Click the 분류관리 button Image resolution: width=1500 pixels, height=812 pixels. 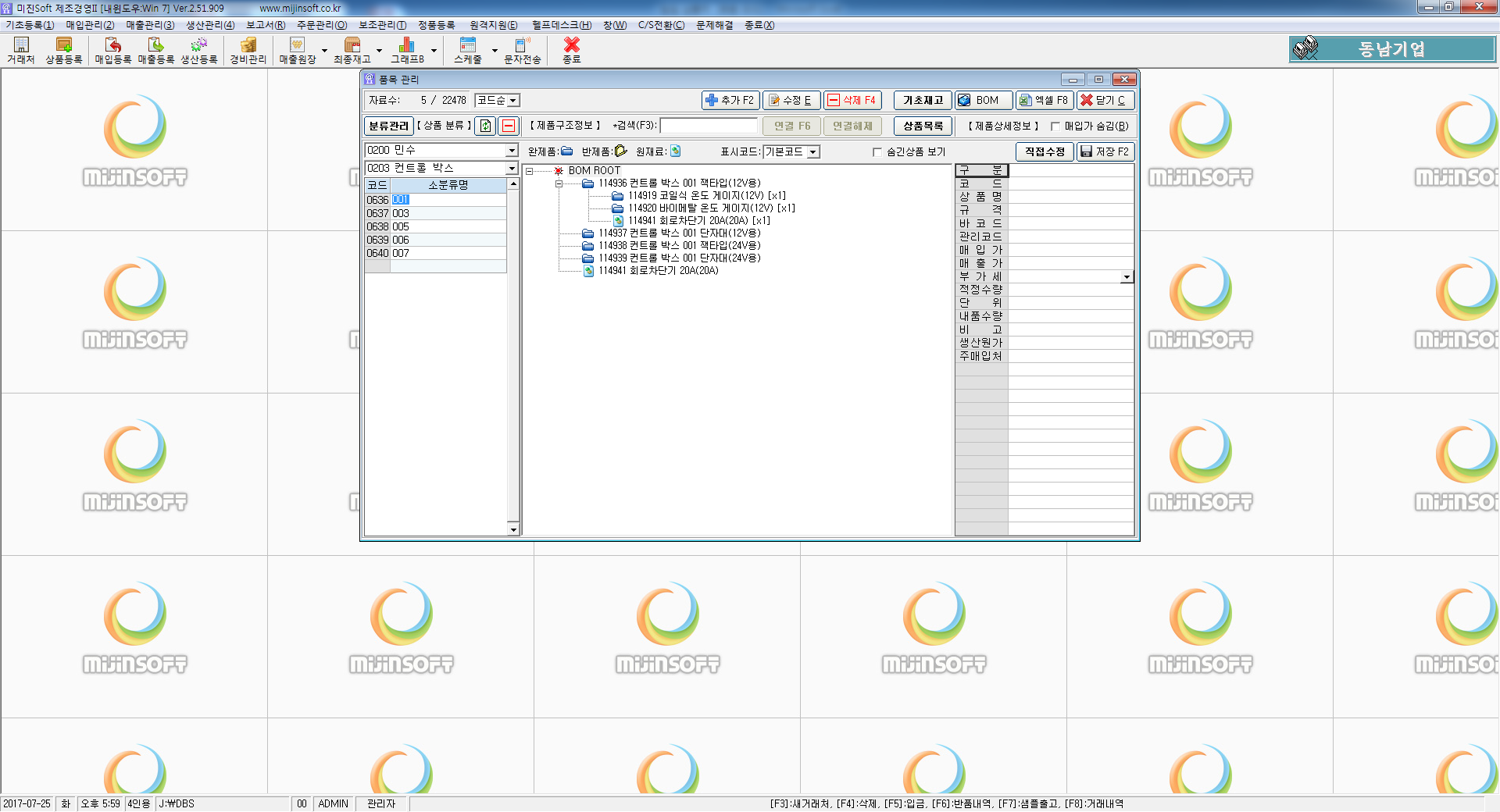pyautogui.click(x=388, y=126)
